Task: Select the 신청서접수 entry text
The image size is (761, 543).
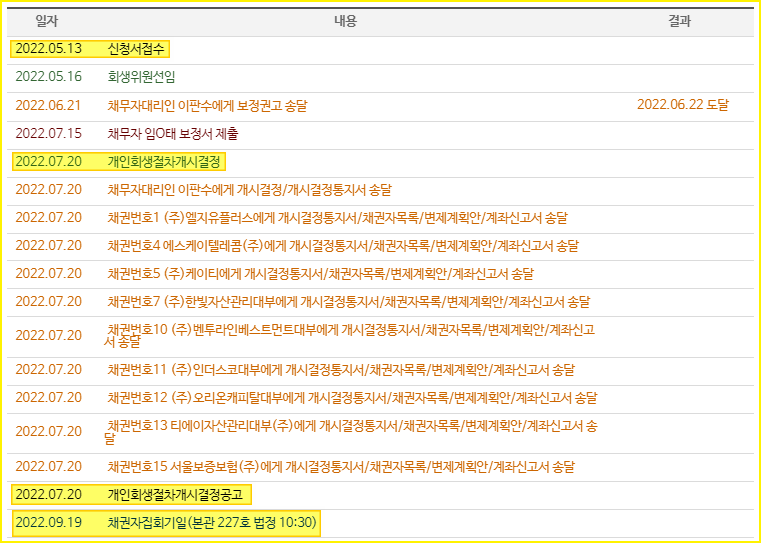Action: pos(136,49)
